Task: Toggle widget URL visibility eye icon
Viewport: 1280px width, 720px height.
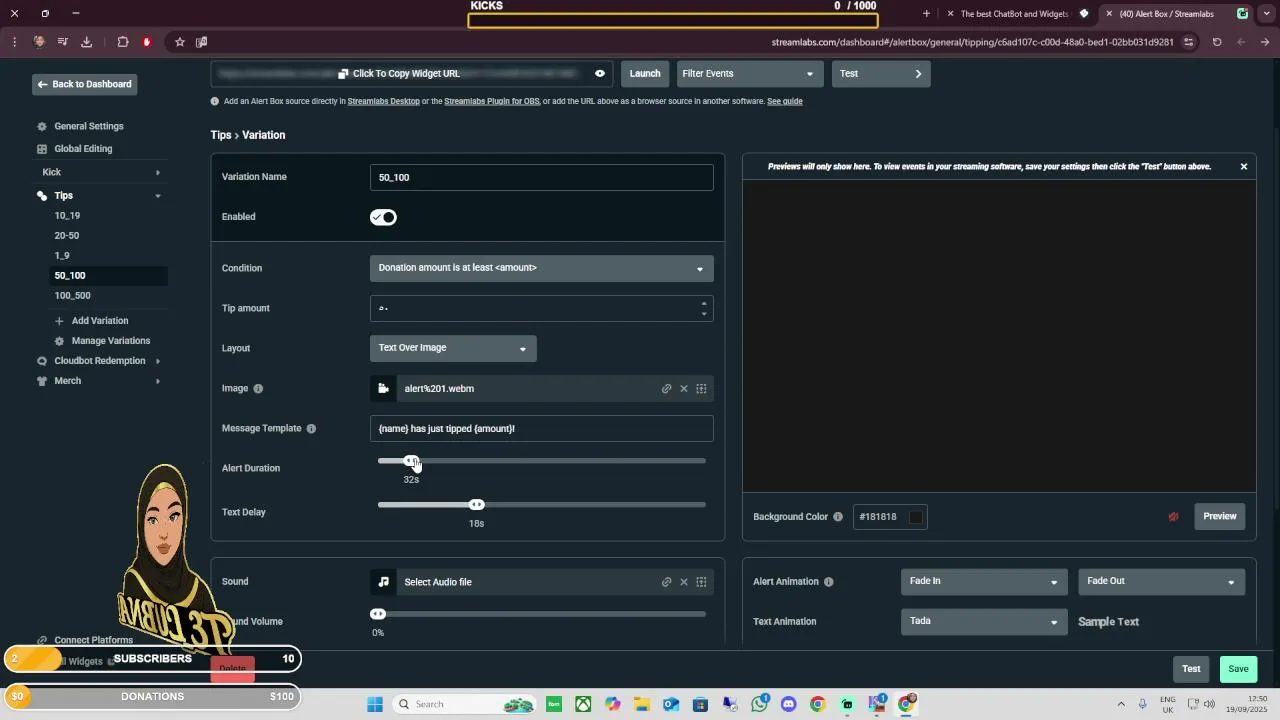Action: tap(600, 74)
